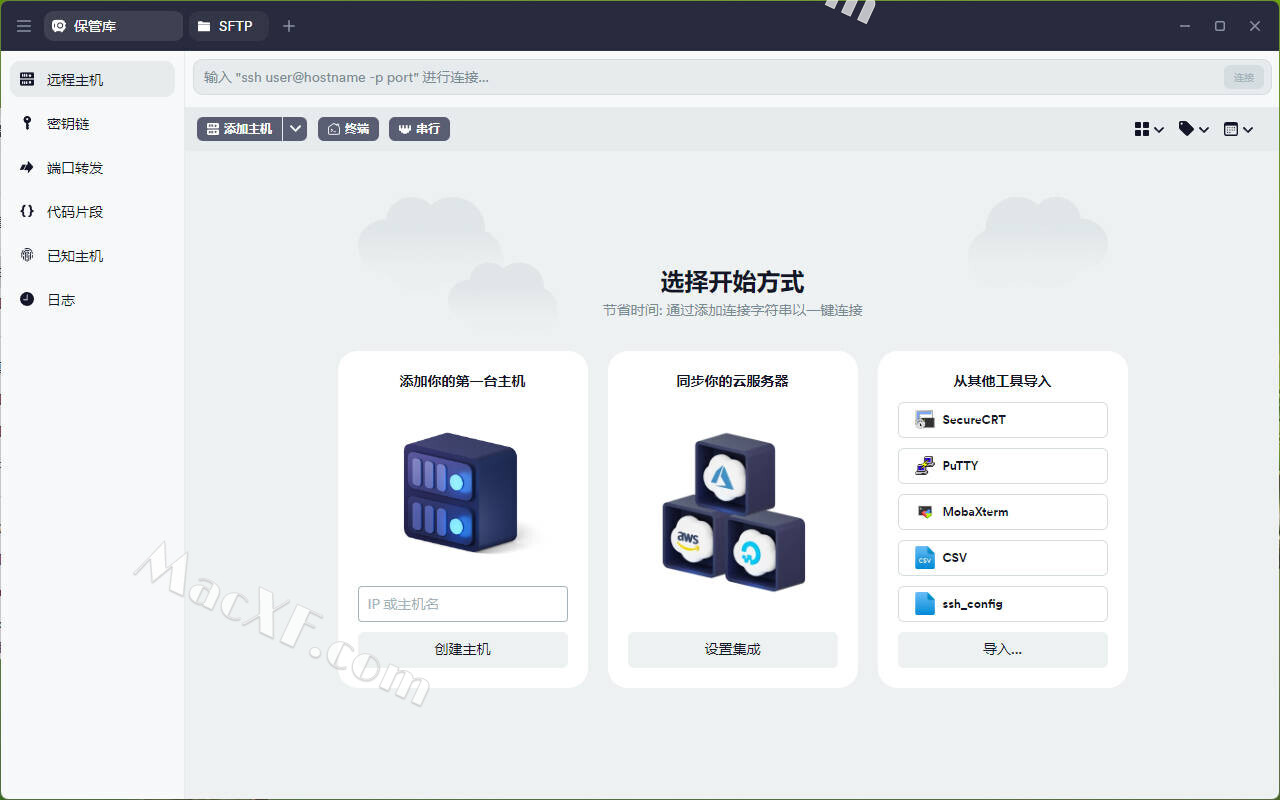Click the SecureCRT icon
This screenshot has width=1280, height=800.
[x=924, y=420]
